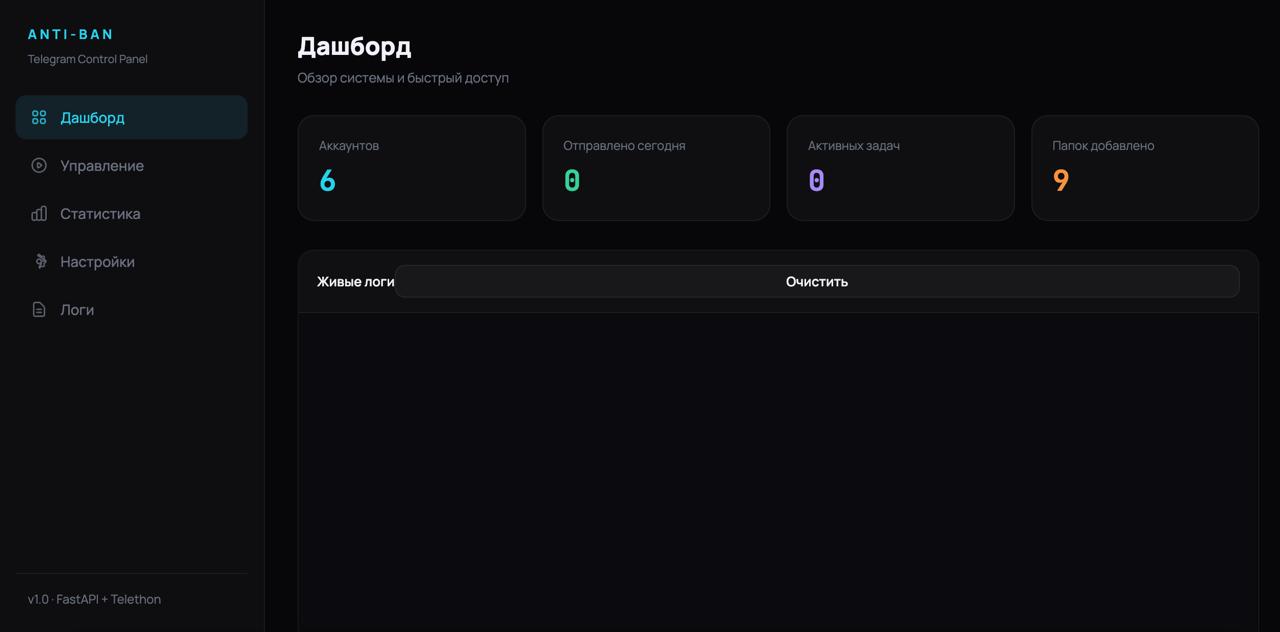Click the ANTI-BAN logo text
Screen dimensions: 1280x632
pos(71,34)
